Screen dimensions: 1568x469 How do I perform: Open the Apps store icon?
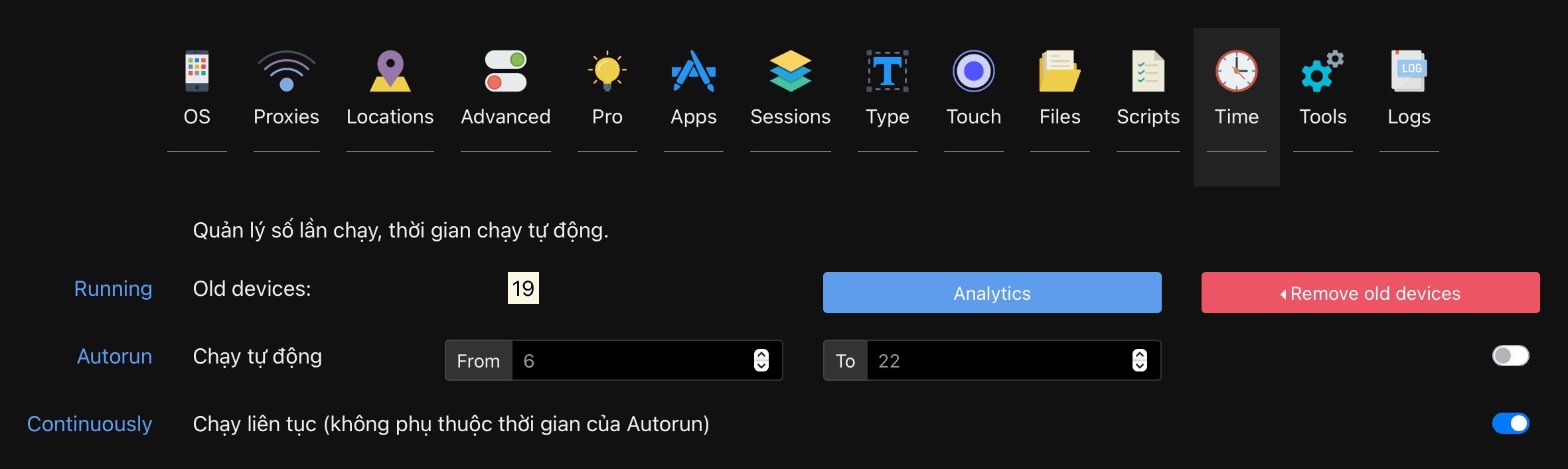coord(694,71)
